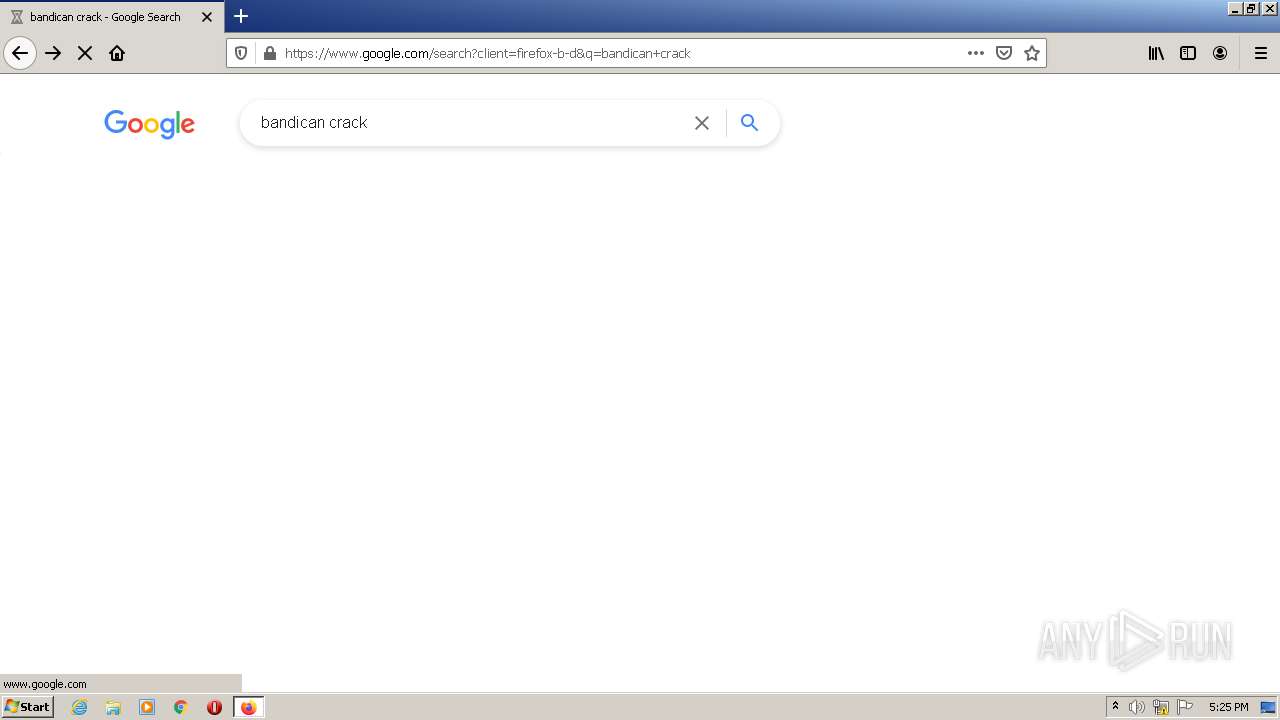Open page actions three-dot menu
This screenshot has height=720, width=1280.
(976, 53)
